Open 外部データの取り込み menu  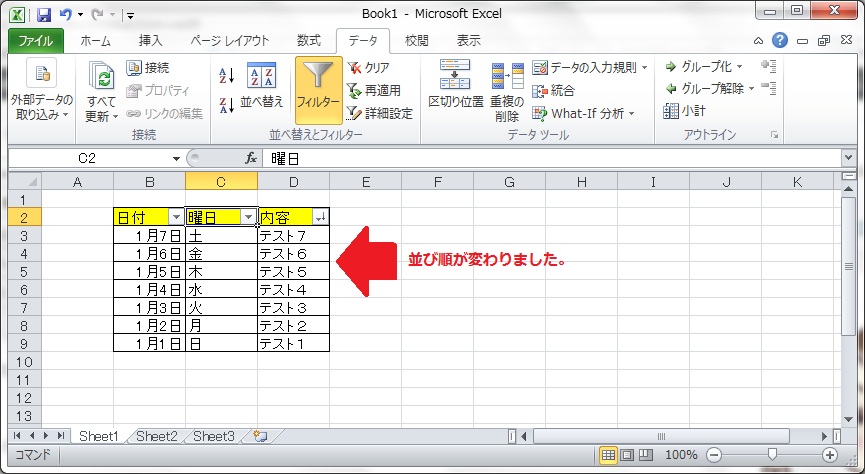tap(41, 91)
